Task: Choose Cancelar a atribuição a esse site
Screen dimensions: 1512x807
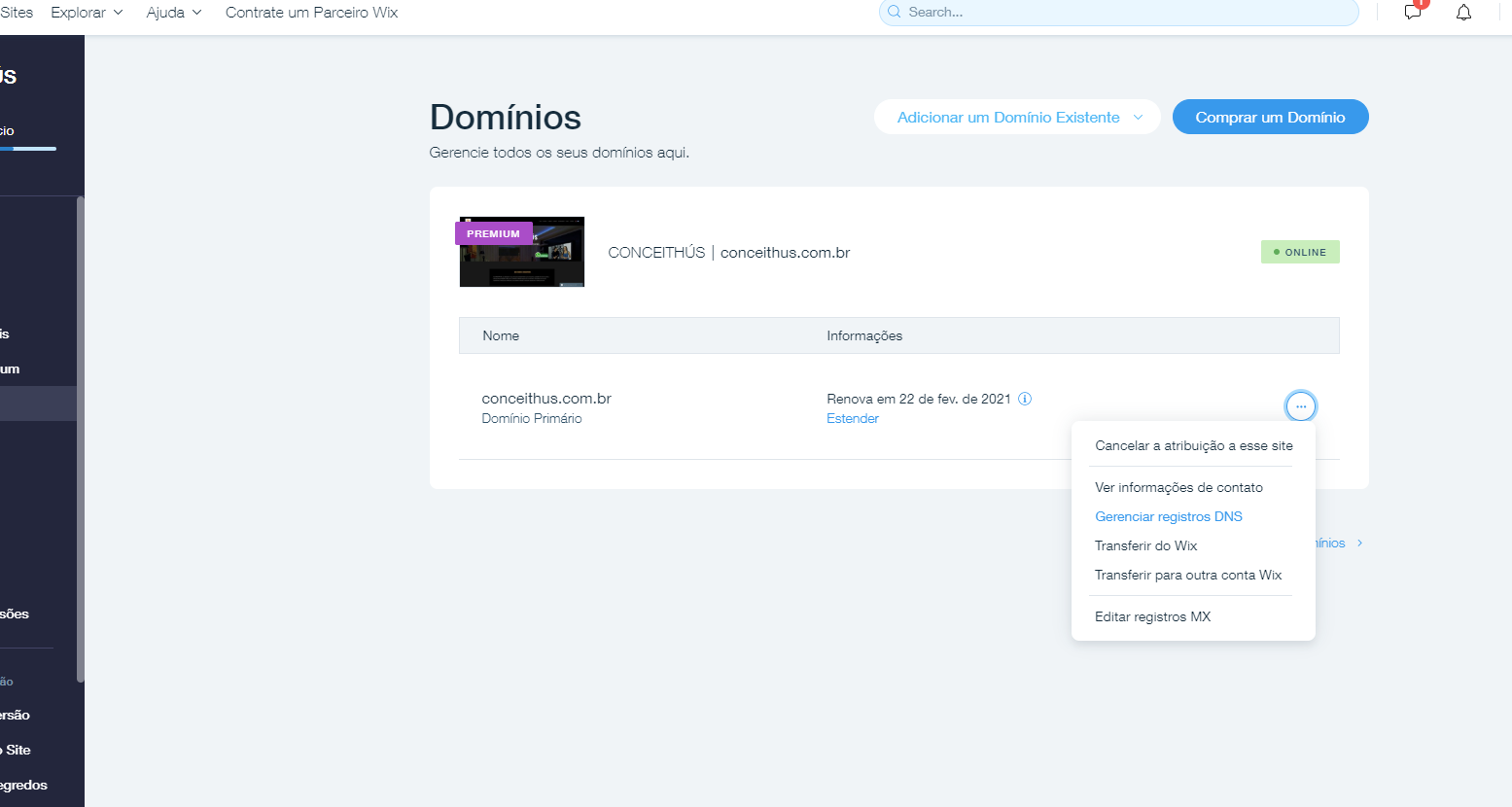Action: pyautogui.click(x=1193, y=445)
